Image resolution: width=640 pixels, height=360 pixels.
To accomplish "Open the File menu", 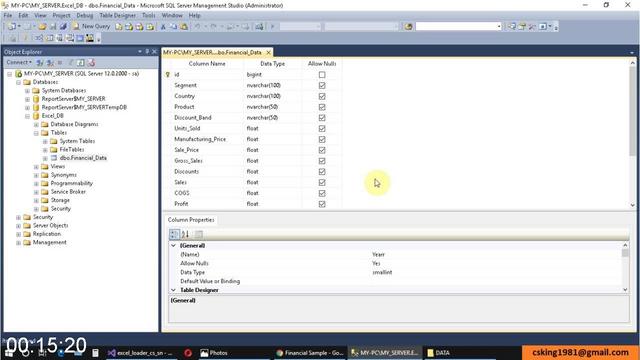I will click(8, 16).
